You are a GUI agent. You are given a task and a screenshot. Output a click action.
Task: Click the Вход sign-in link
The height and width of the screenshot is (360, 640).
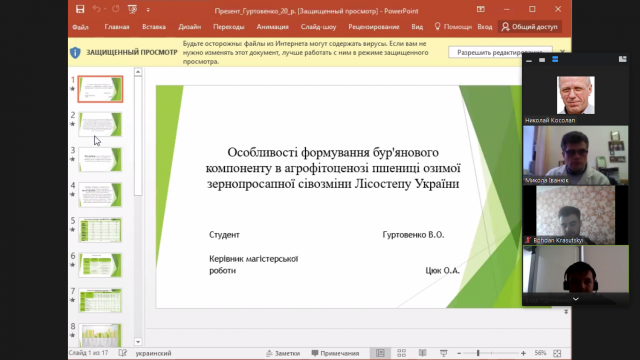tap(484, 27)
